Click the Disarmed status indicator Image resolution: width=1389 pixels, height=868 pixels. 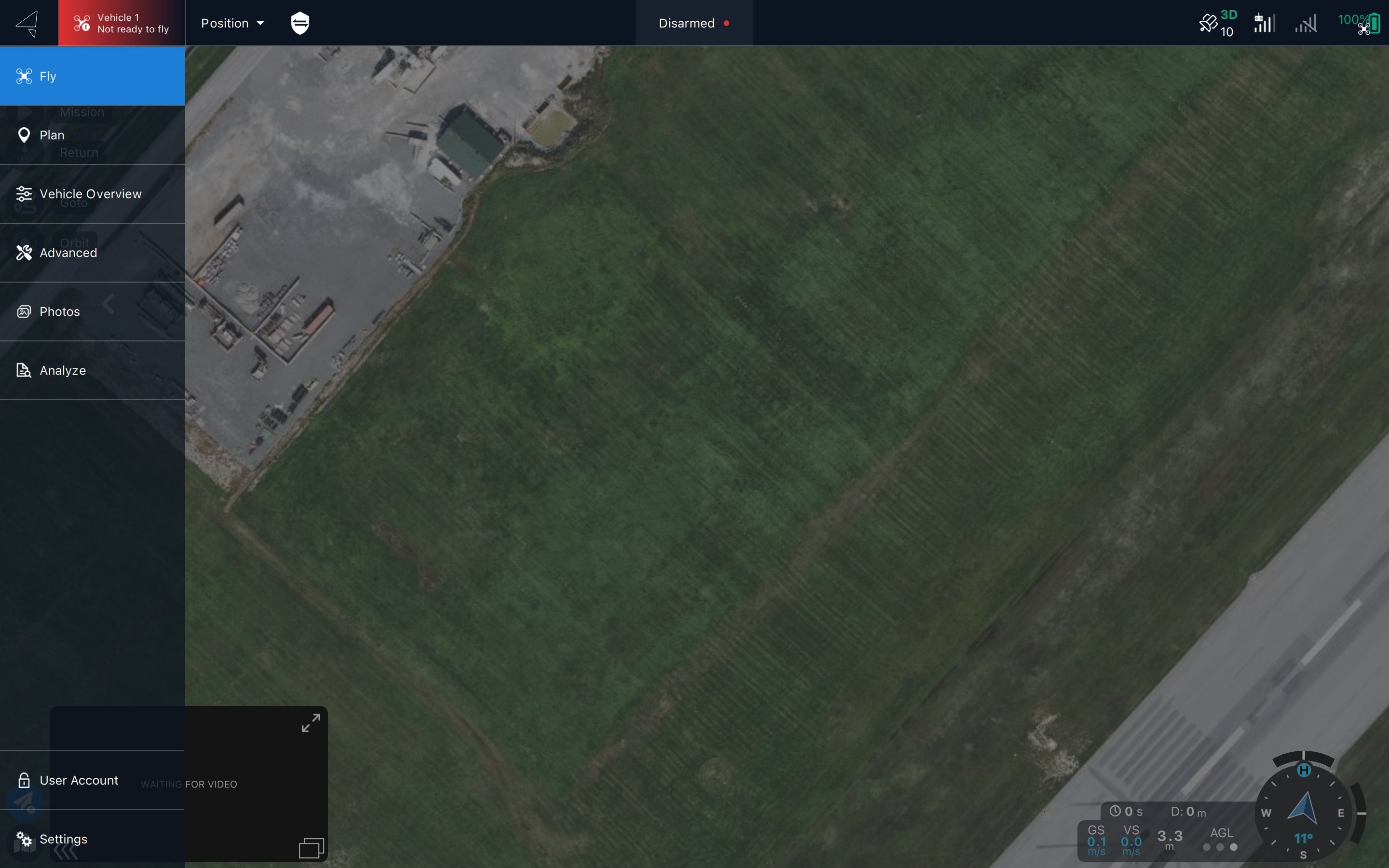click(x=694, y=23)
